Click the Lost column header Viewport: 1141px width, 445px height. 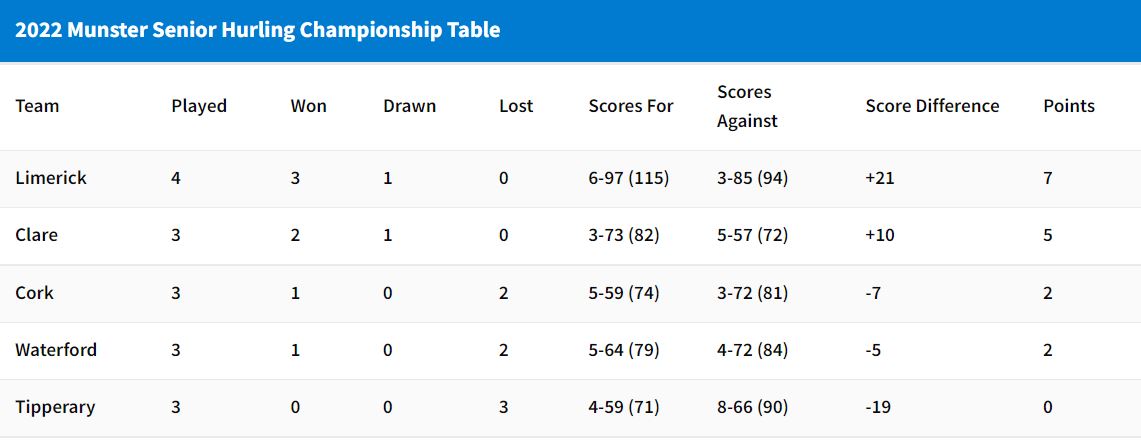(x=516, y=106)
